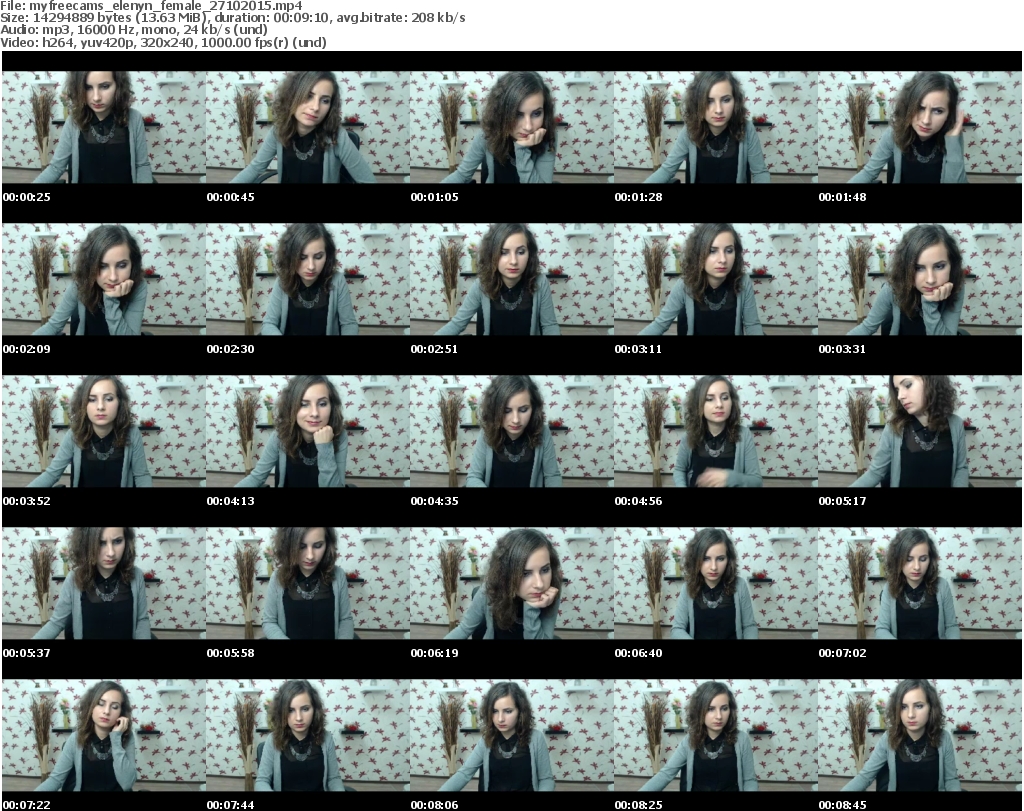
Task: Select the thumbnail frame at 00:07:22
Action: 104,735
